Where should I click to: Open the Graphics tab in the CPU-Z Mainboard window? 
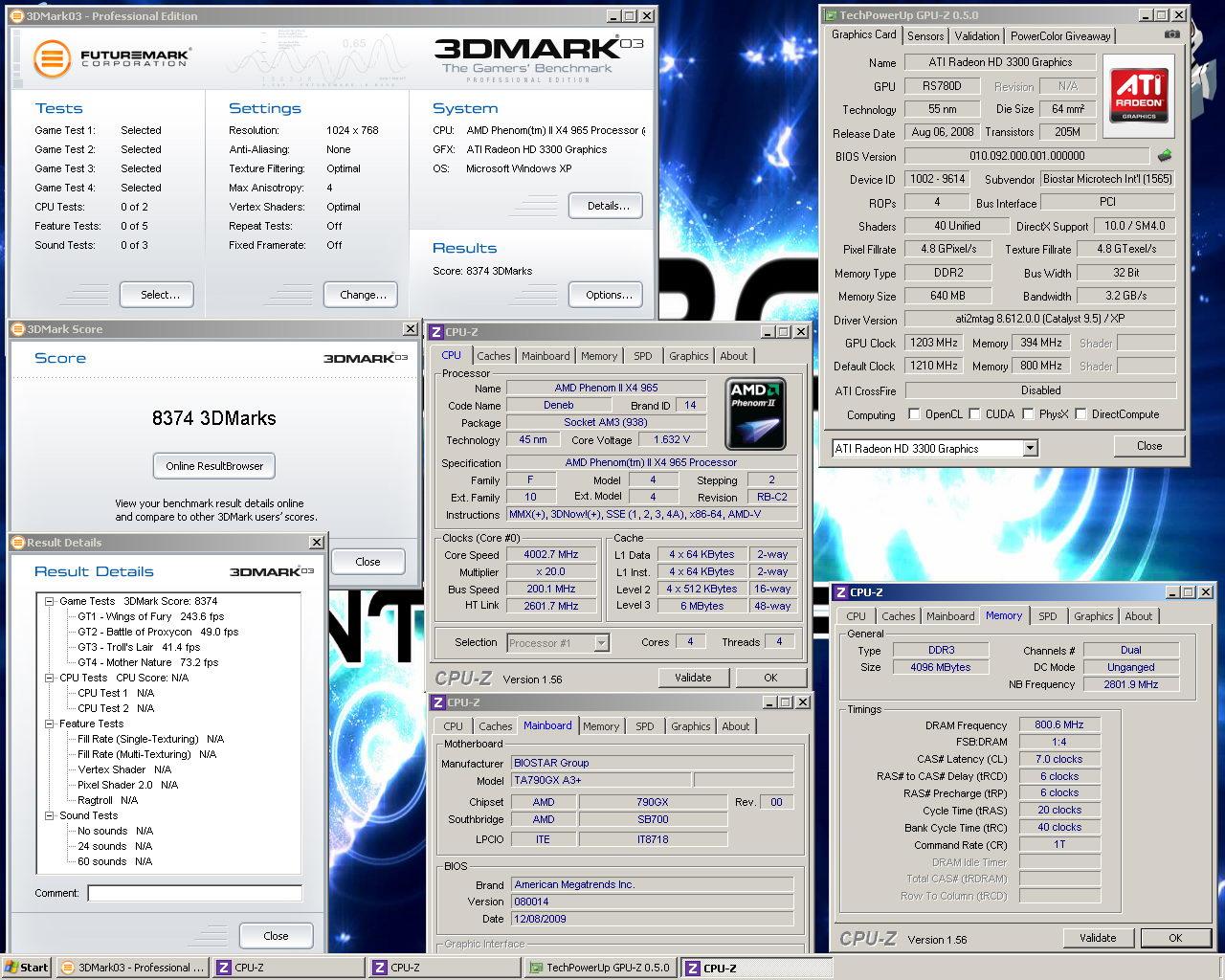tap(691, 726)
